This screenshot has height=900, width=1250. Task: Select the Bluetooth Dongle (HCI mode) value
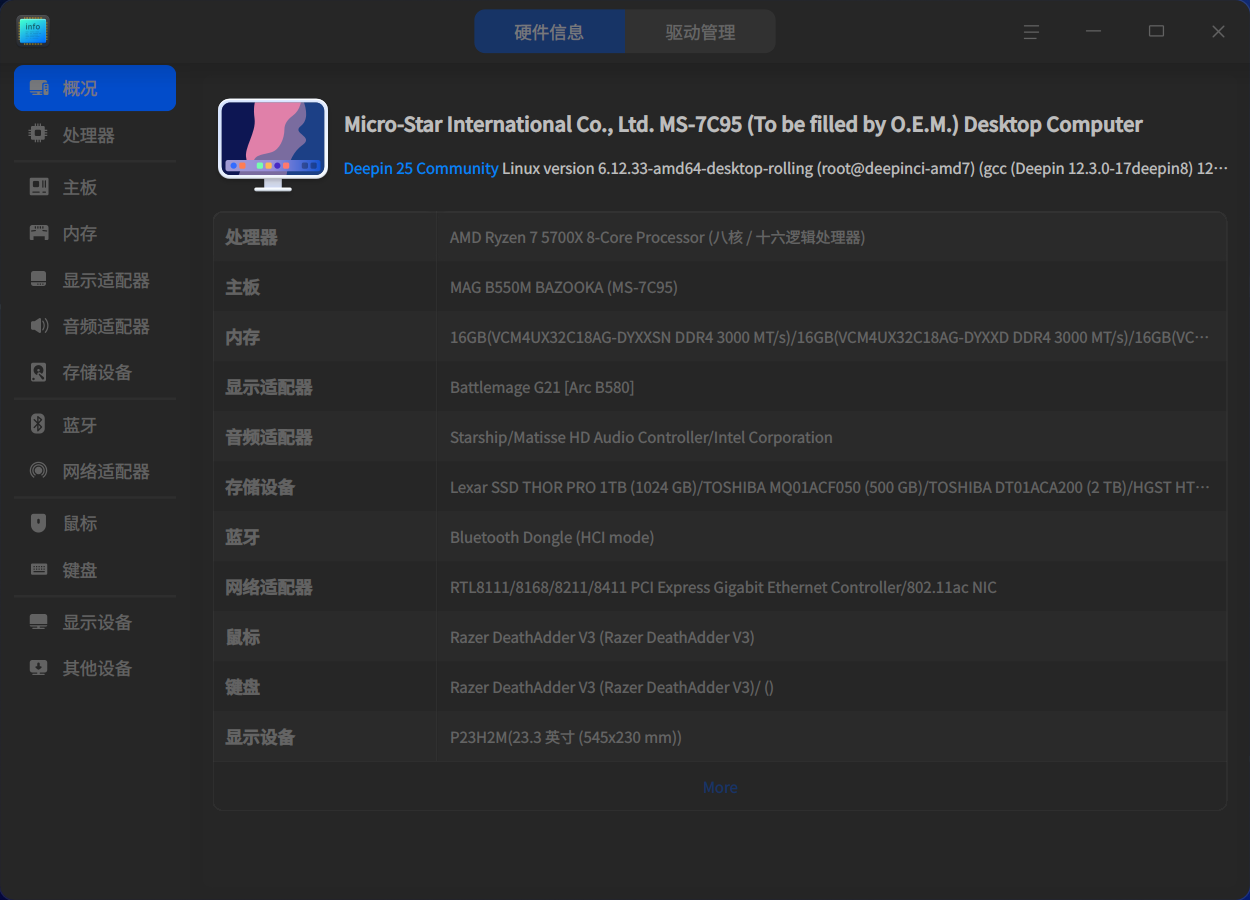[552, 538]
